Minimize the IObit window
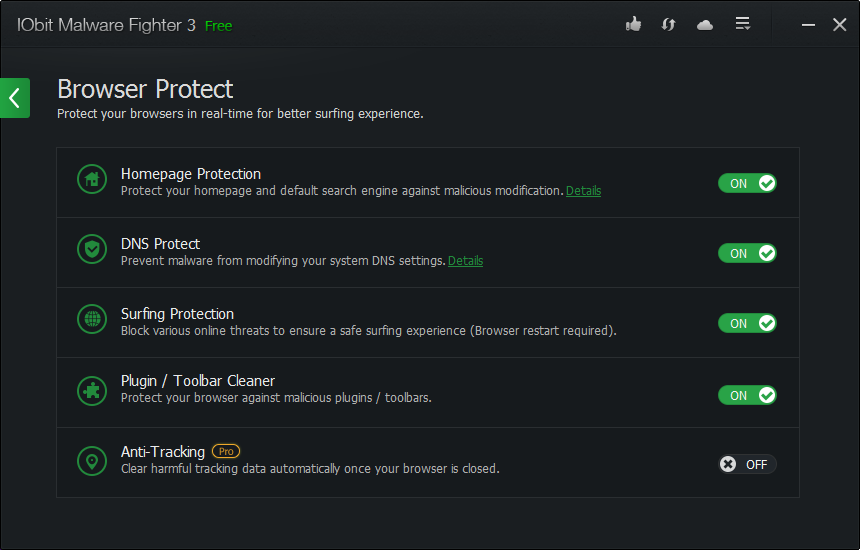The height and width of the screenshot is (550, 860). click(x=808, y=25)
